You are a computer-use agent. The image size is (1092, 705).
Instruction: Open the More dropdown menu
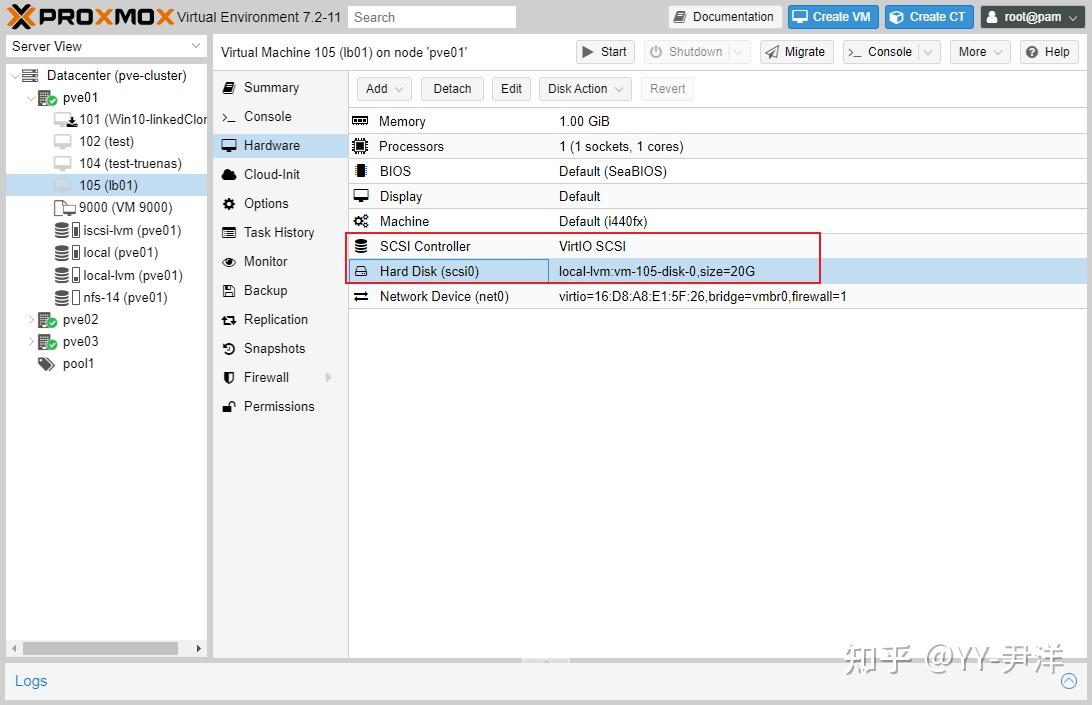coord(978,51)
